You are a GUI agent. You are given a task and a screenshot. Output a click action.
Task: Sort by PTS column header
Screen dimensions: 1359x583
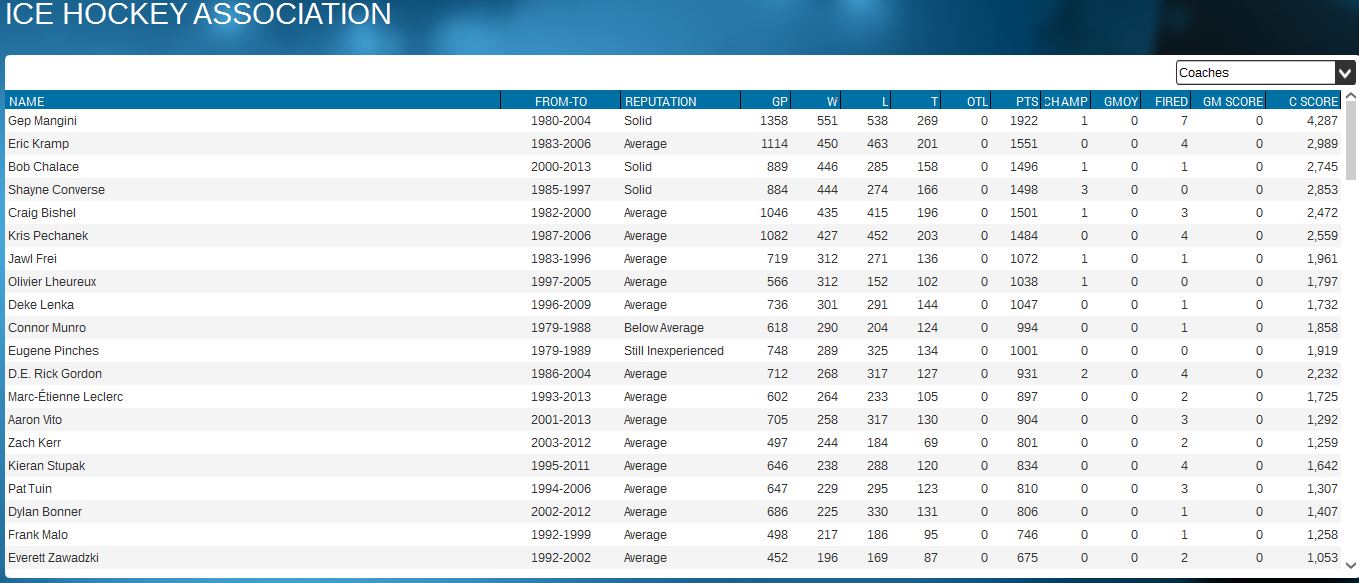tap(1016, 101)
